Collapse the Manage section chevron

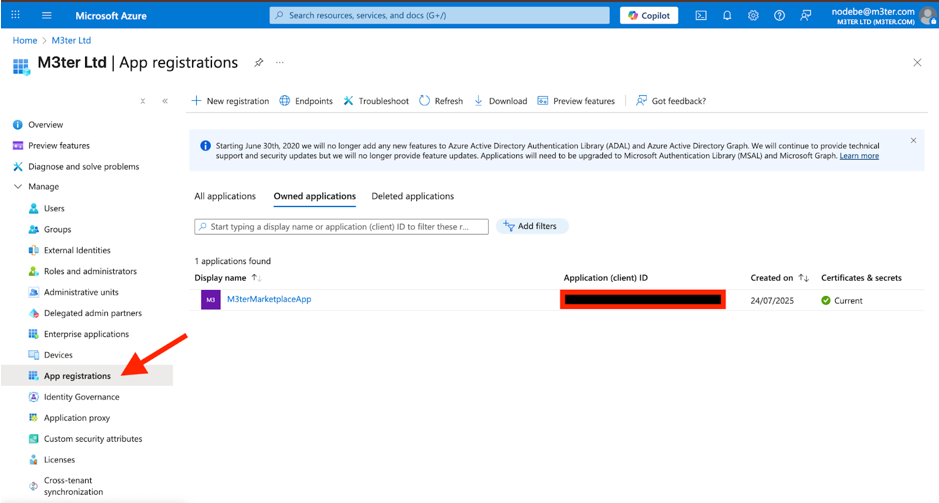(18, 187)
